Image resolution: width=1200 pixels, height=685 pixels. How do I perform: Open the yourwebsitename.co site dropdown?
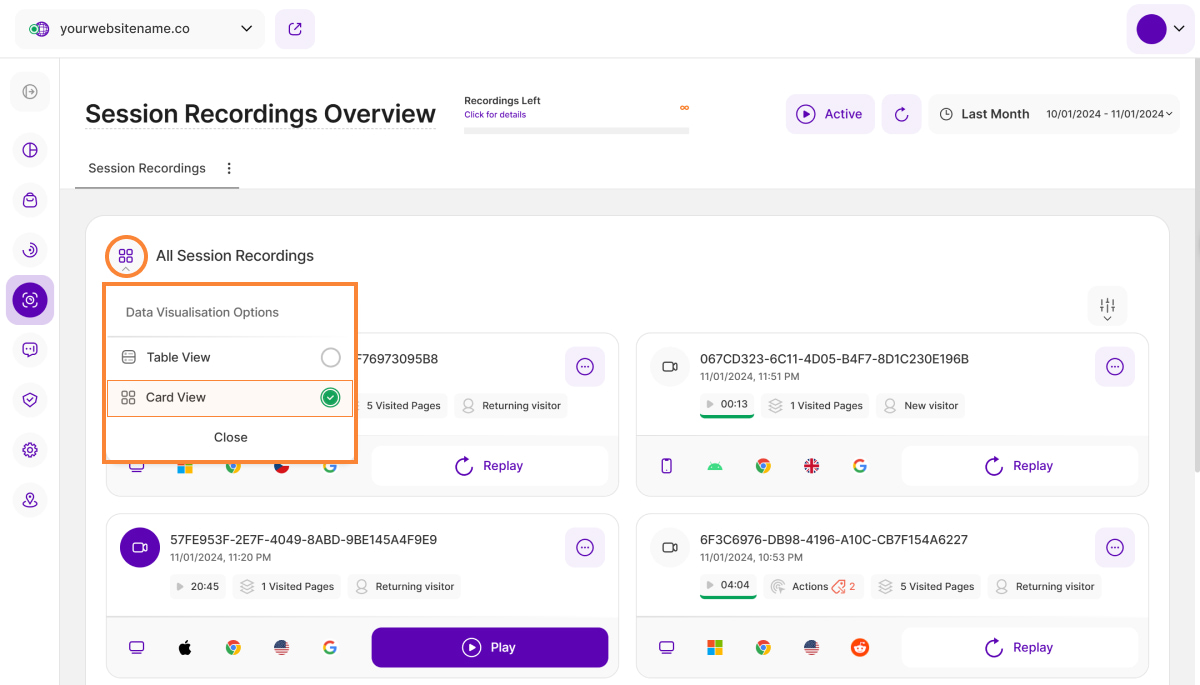[140, 29]
